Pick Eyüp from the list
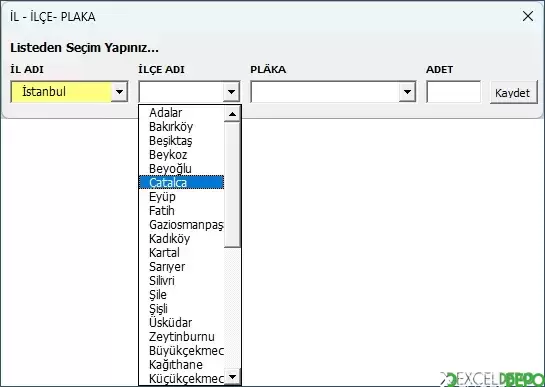The image size is (545, 387). [181, 197]
